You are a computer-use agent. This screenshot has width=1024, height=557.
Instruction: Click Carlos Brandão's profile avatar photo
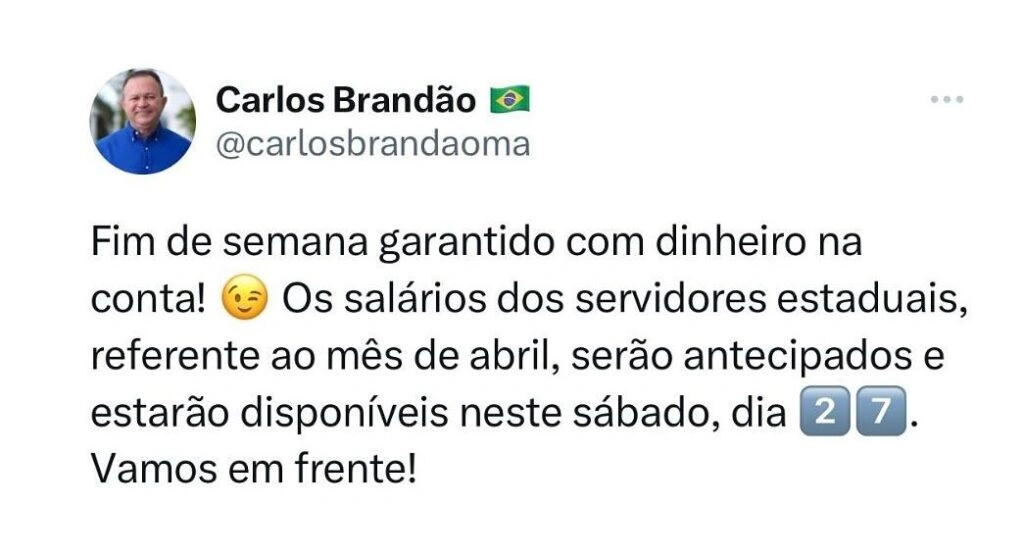click(142, 122)
